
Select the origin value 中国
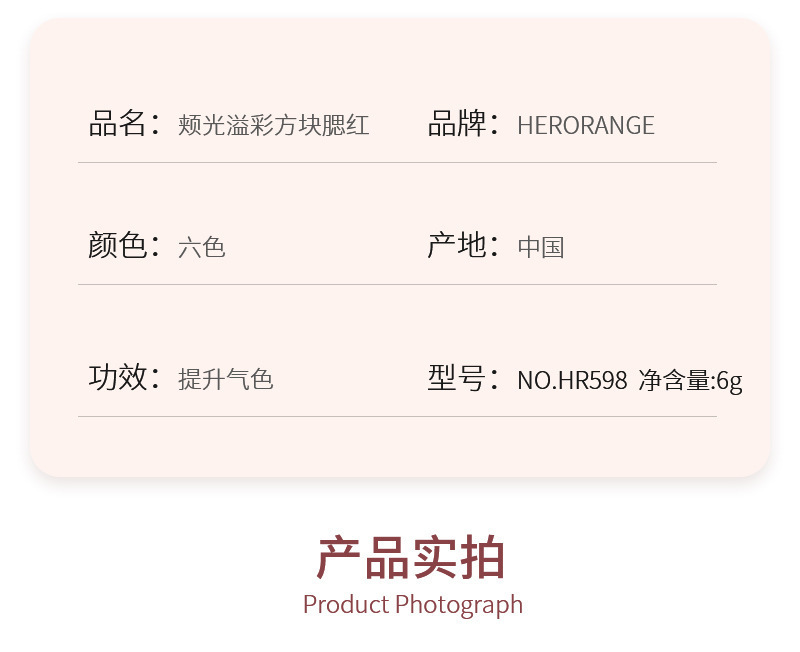(541, 247)
